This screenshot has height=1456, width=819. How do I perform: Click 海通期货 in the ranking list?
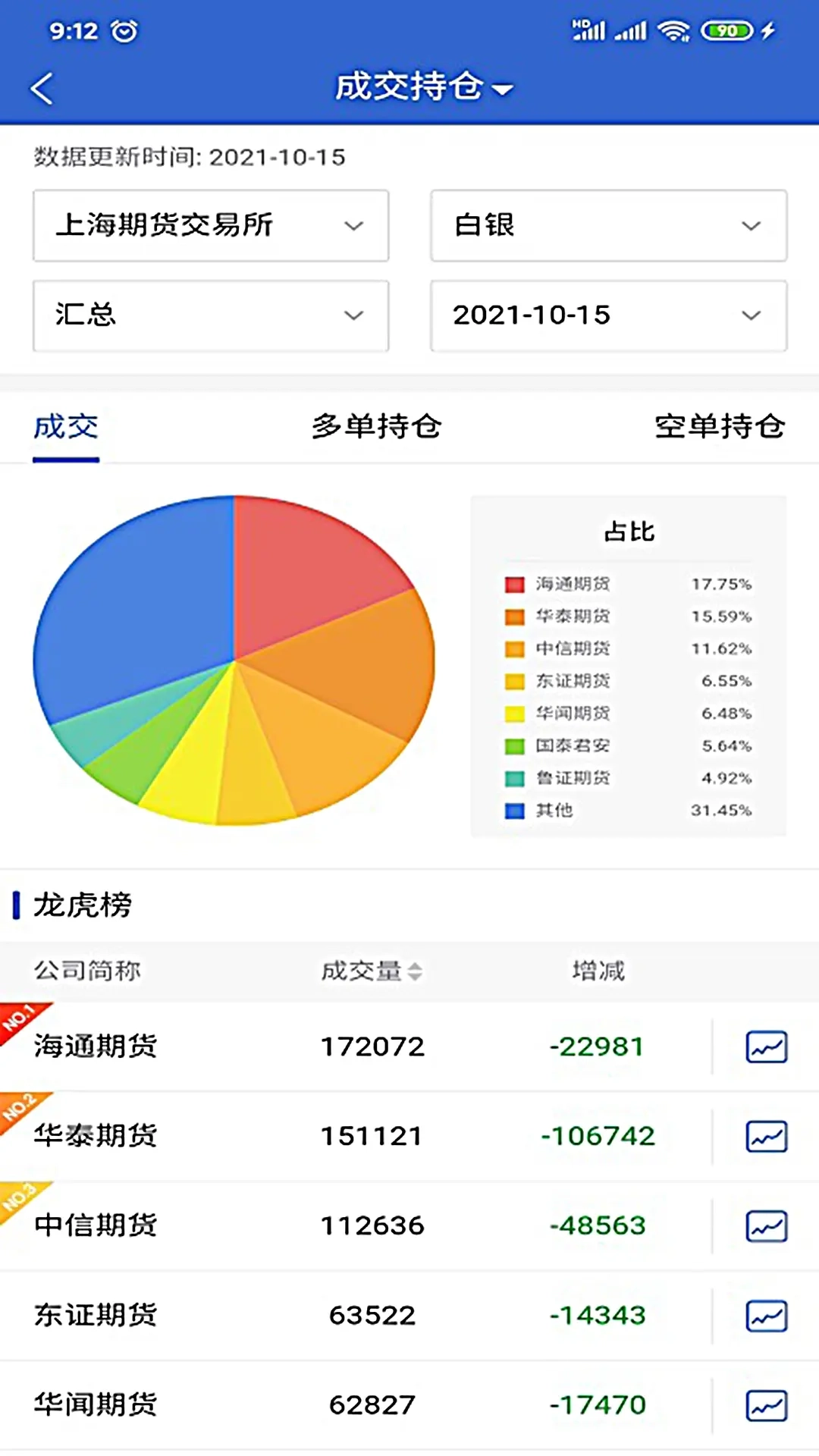click(96, 1046)
